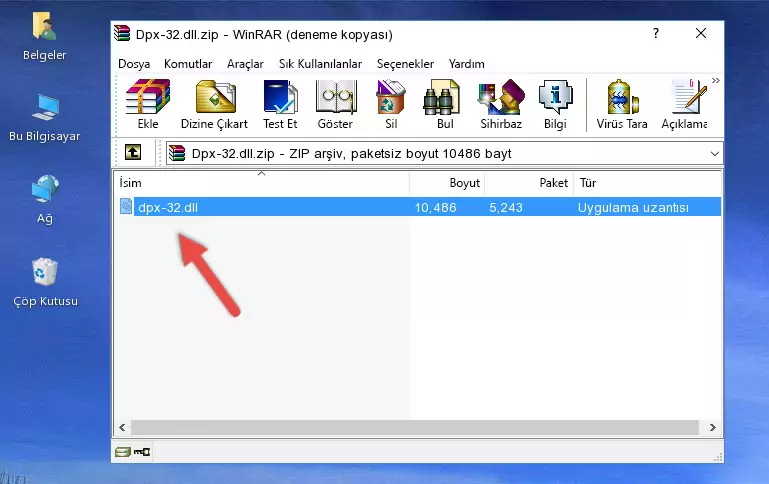This screenshot has width=769, height=484.
Task: Start the Virüs Tara scan icon
Action: [x=622, y=97]
